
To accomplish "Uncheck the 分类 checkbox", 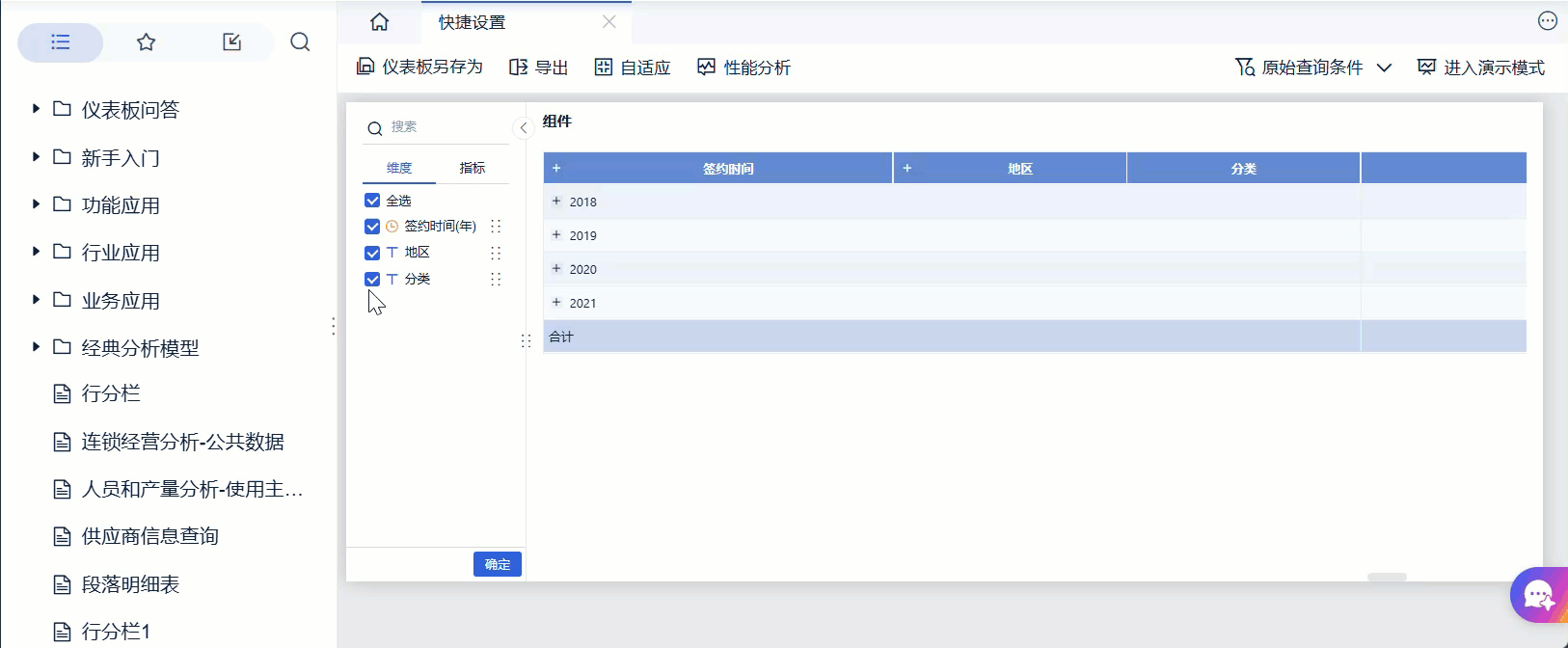I will (372, 279).
